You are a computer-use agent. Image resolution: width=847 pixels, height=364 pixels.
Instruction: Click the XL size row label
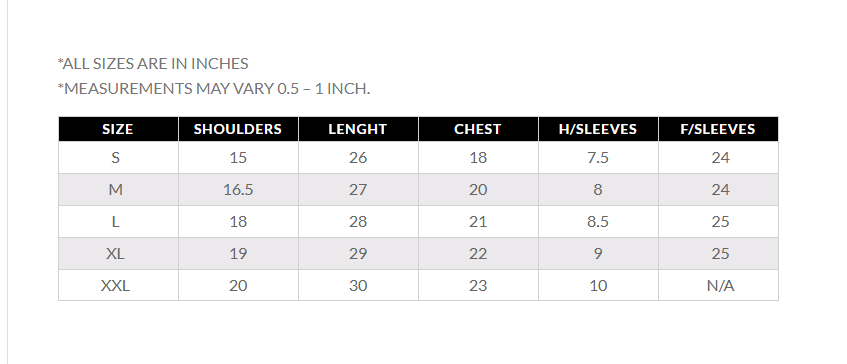click(115, 253)
